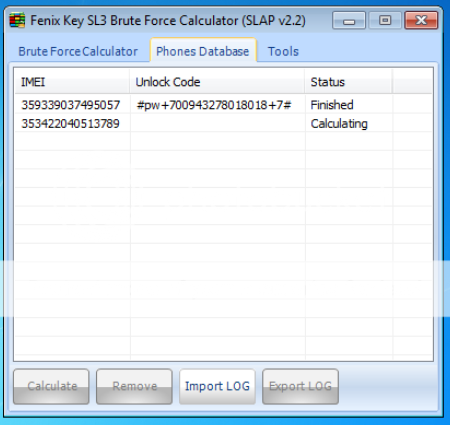Select the Phones Database tab

[203, 51]
